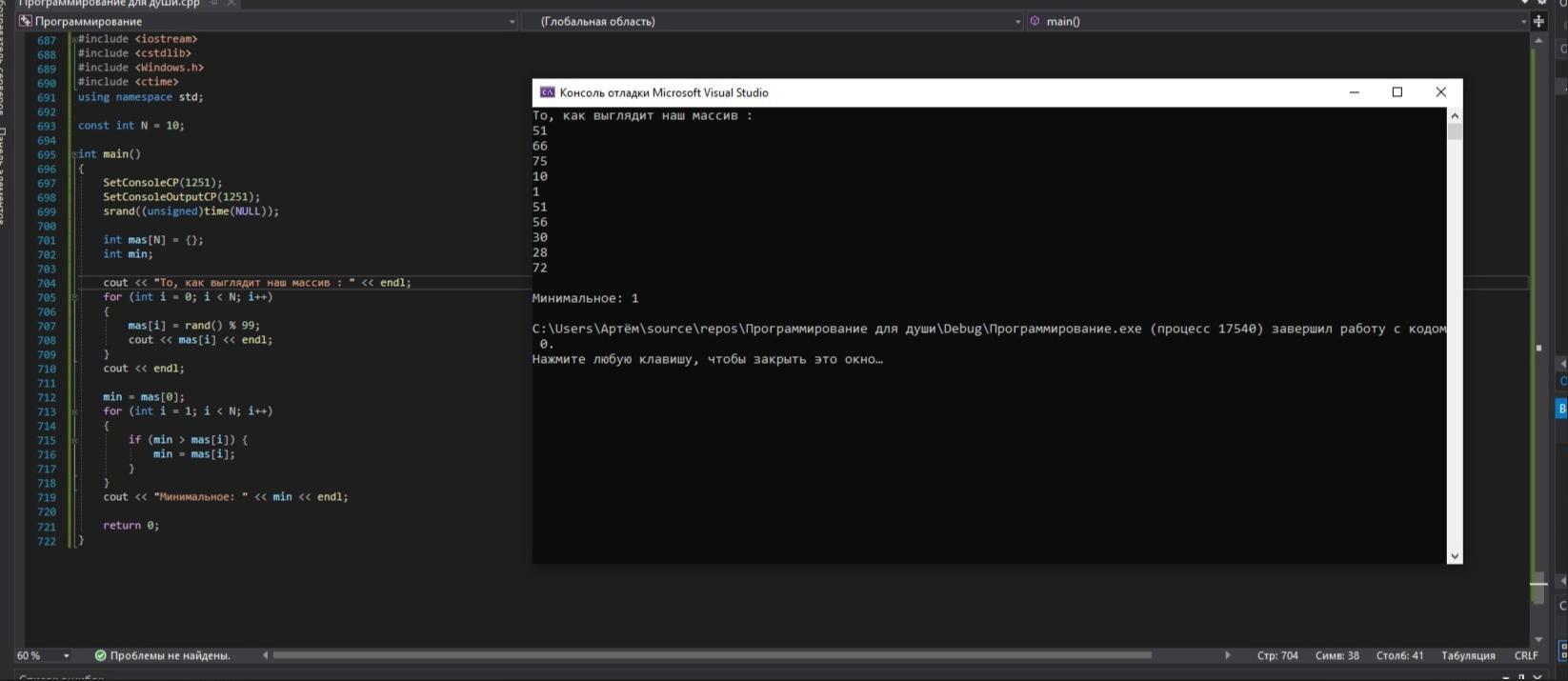Click the split editor window icon
This screenshot has width=1568, height=681.
[1538, 21]
